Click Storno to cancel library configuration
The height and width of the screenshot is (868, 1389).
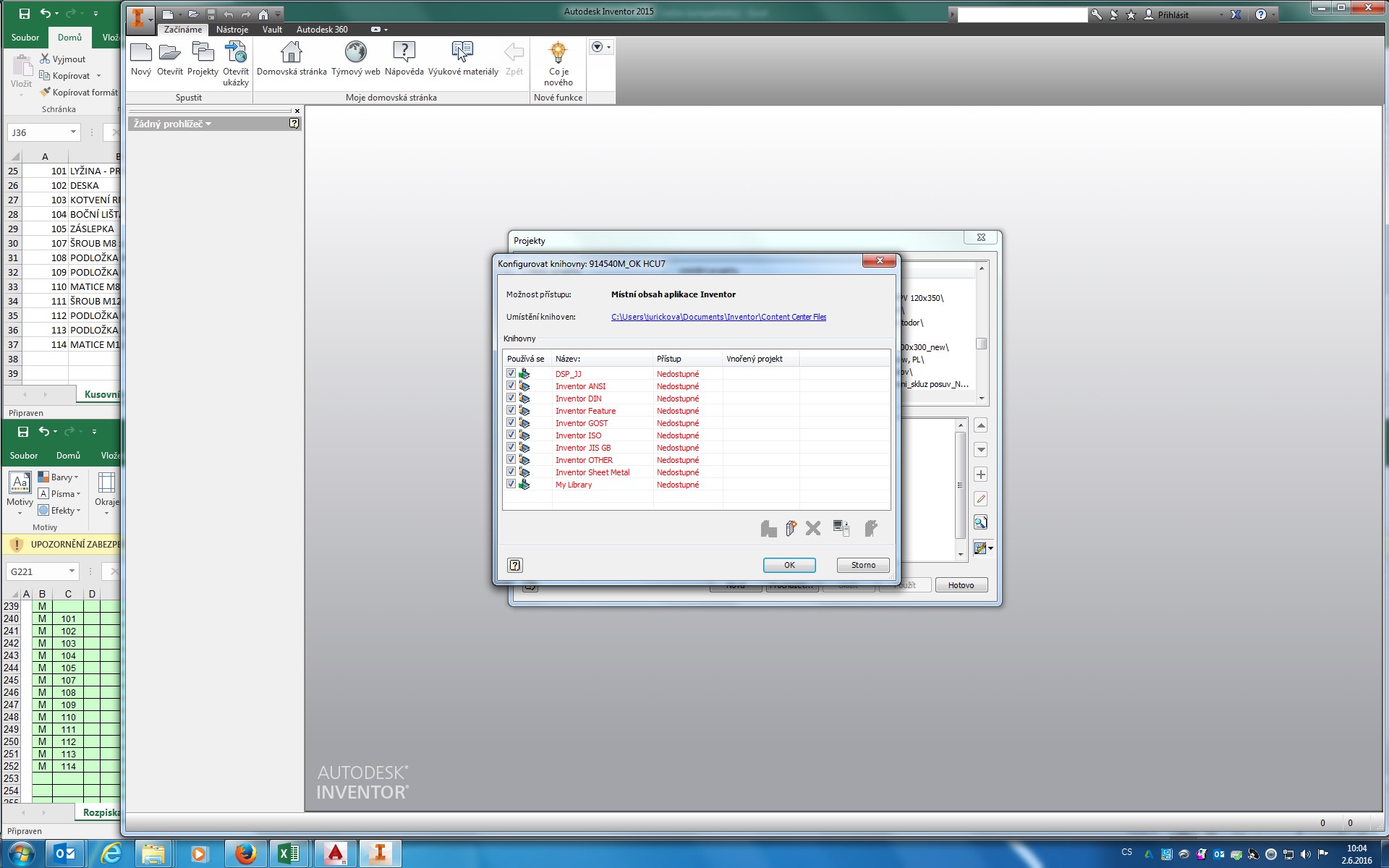(x=863, y=566)
